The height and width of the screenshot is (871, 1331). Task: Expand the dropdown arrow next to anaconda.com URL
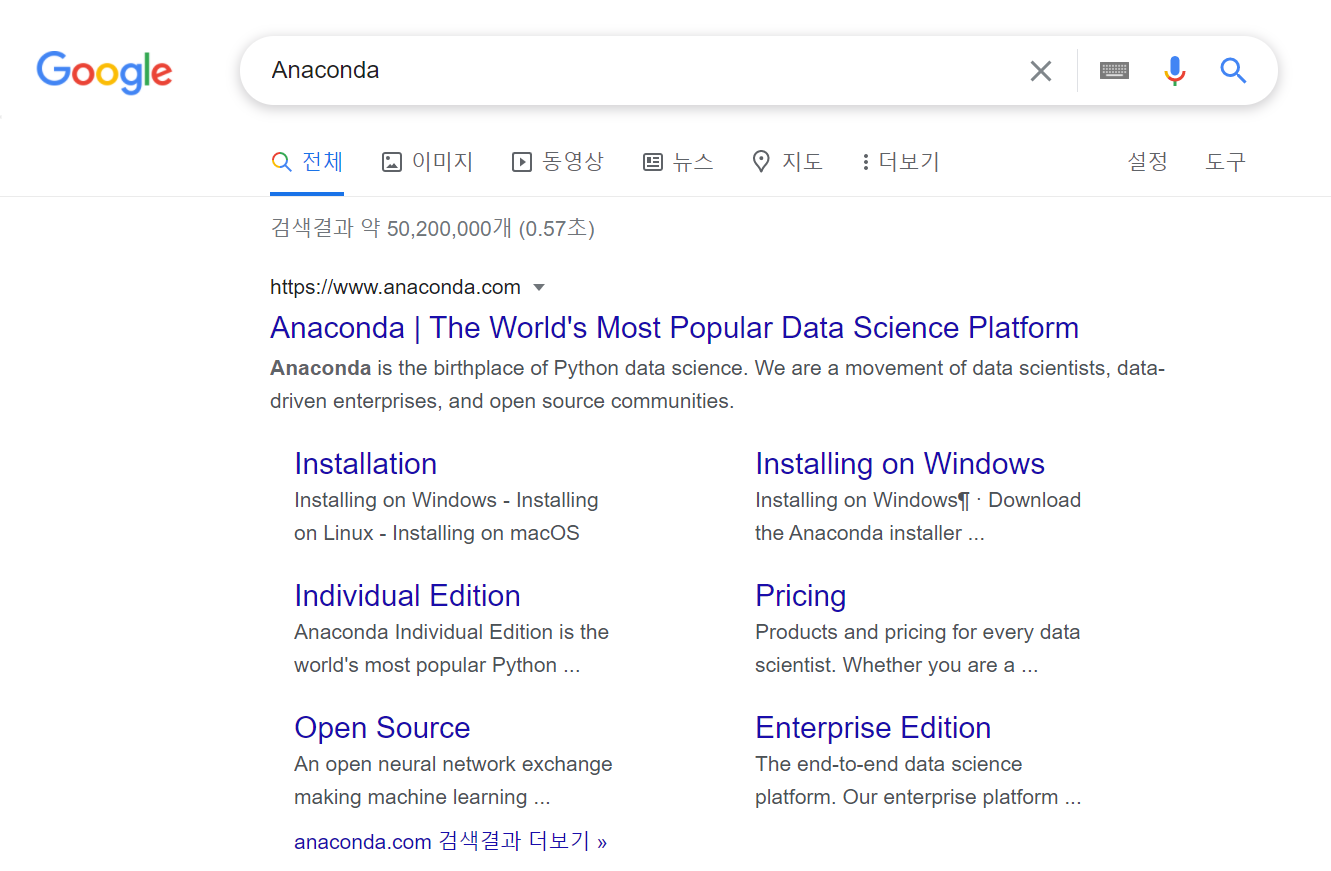[x=539, y=288]
